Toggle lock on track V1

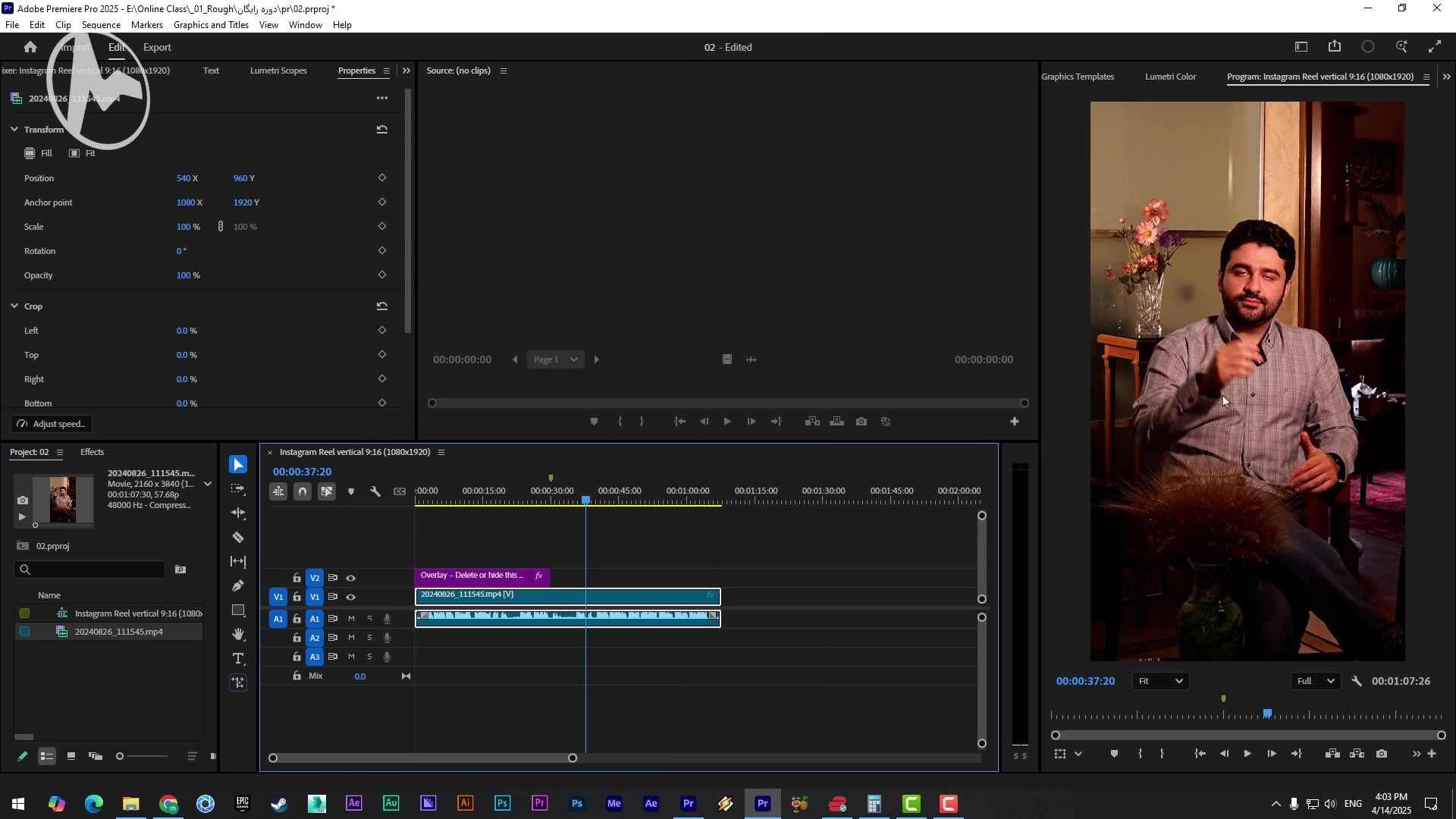point(297,598)
